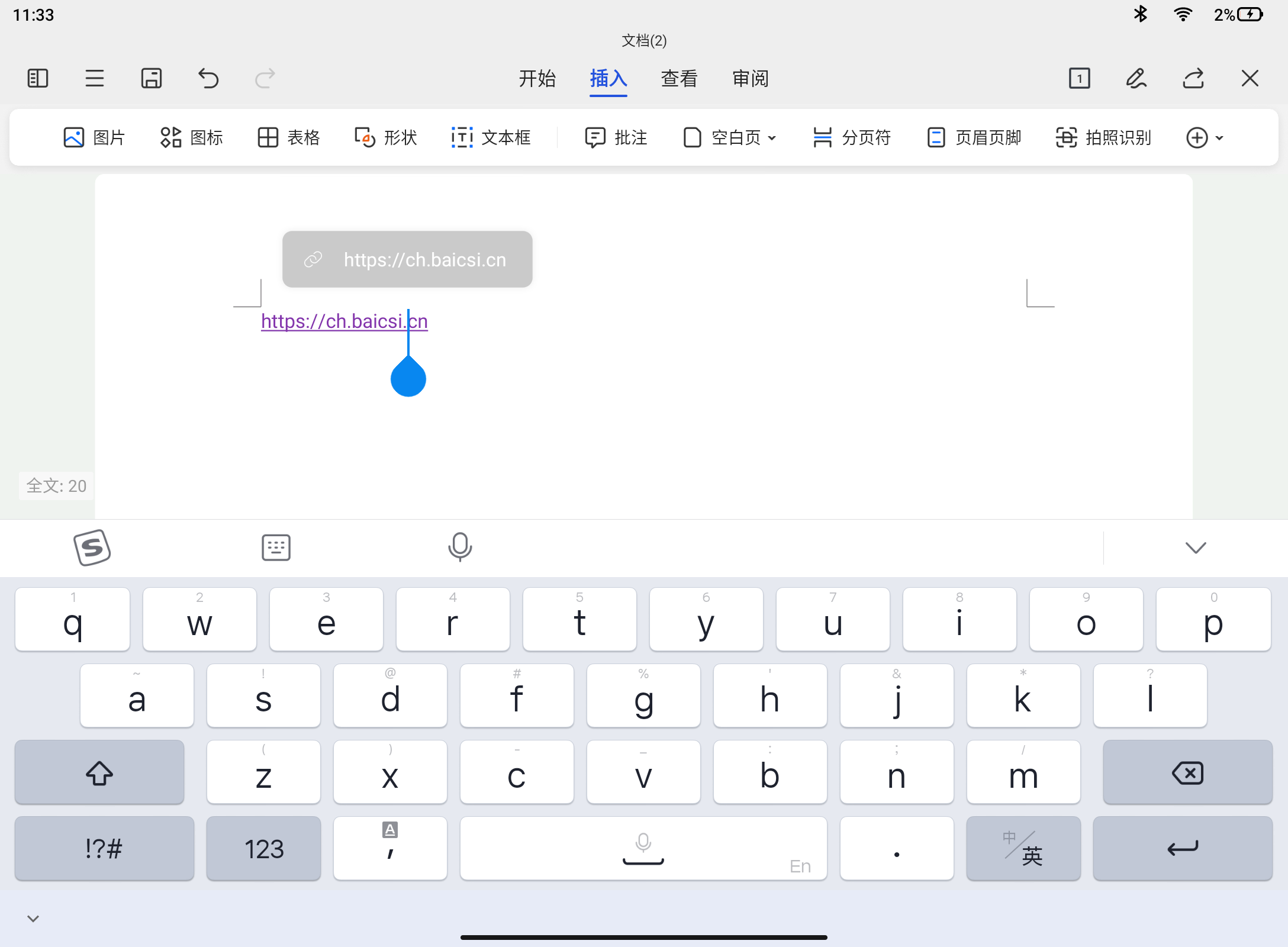Open 拍照识别 photo recognition

click(1103, 137)
